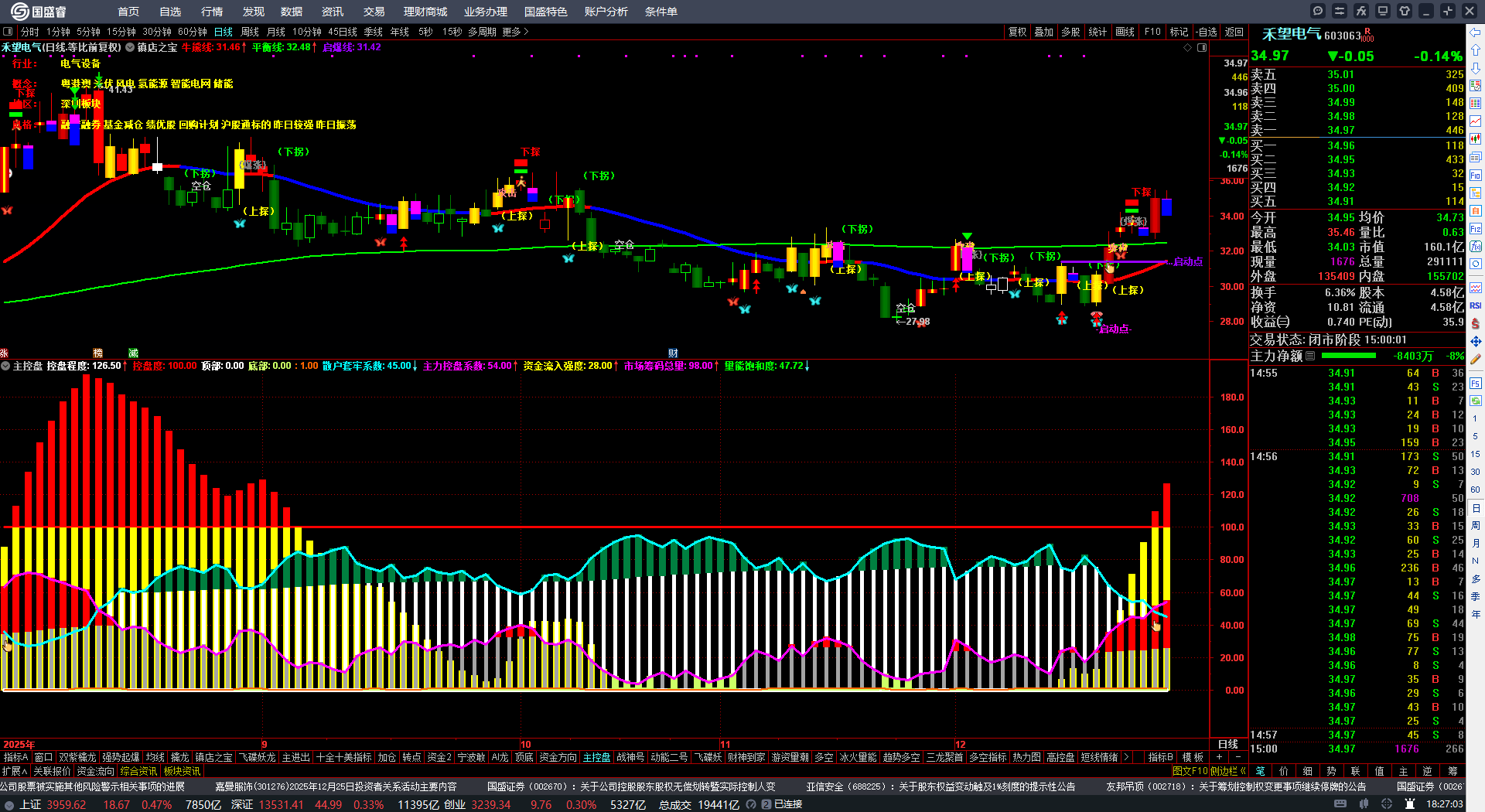Image resolution: width=1485 pixels, height=812 pixels.
Task: Click the target crosshair icon in status bar
Action: (x=1388, y=804)
